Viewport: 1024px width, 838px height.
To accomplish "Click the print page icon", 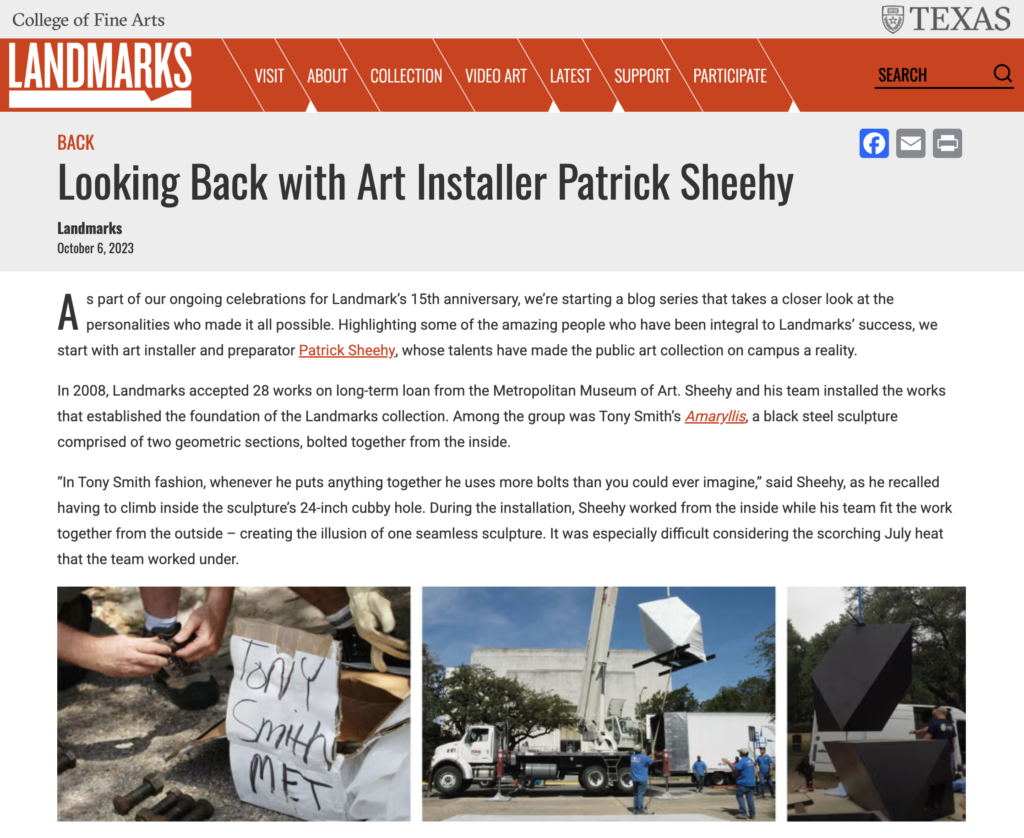I will click(947, 144).
